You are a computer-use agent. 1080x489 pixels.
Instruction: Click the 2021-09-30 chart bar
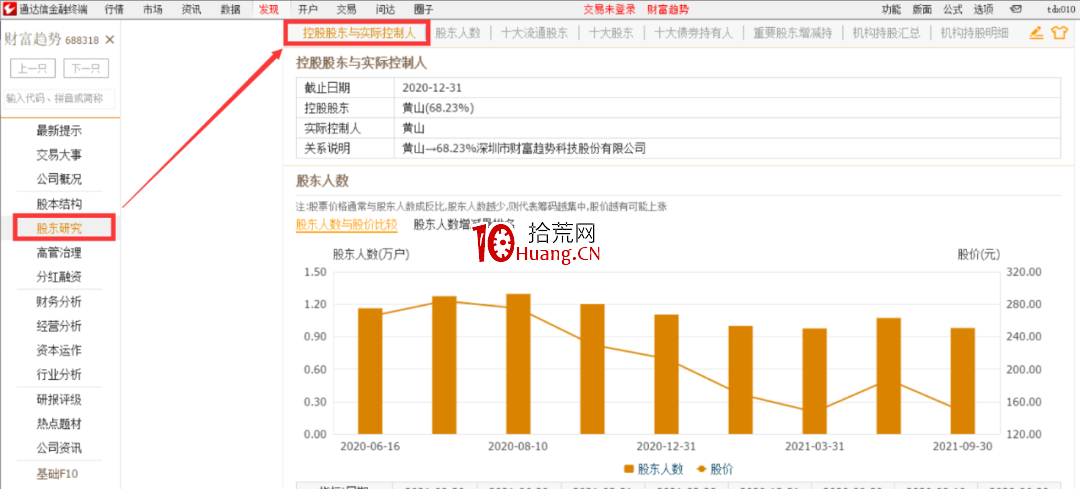(x=962, y=381)
